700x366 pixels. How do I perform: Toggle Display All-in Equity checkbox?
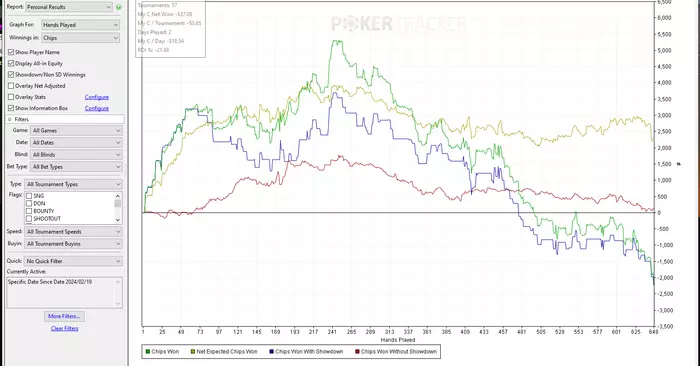(11, 63)
